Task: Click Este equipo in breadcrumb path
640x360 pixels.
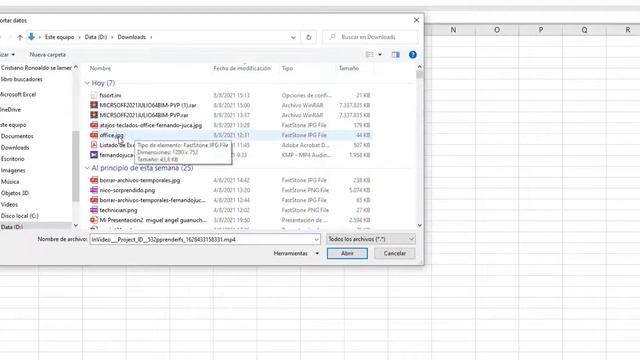Action: [x=60, y=37]
